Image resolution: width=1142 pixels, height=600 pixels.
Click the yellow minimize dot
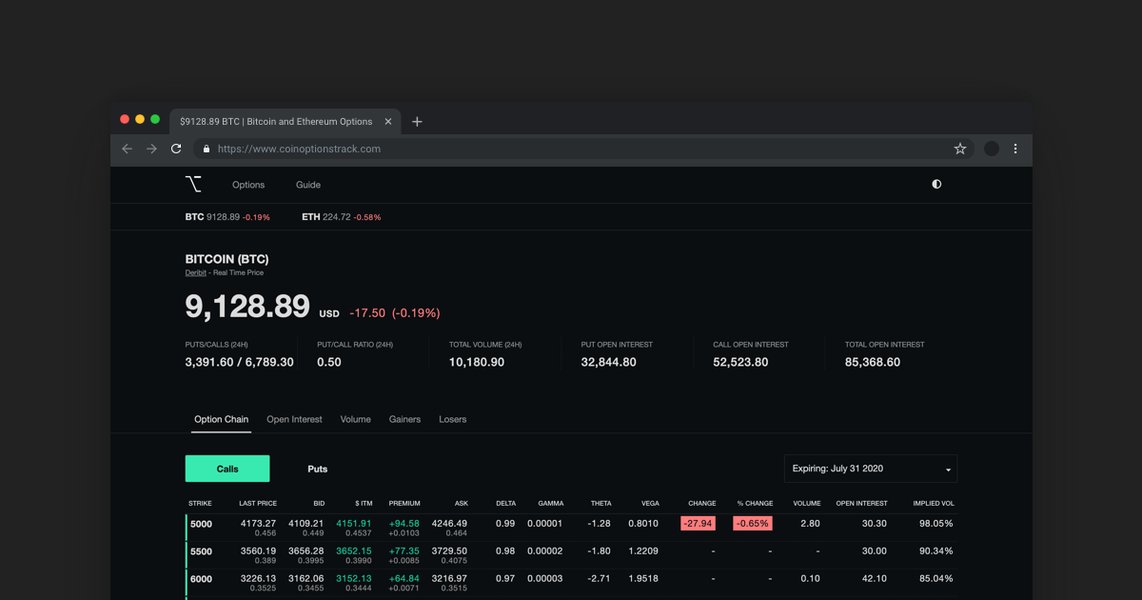(140, 119)
